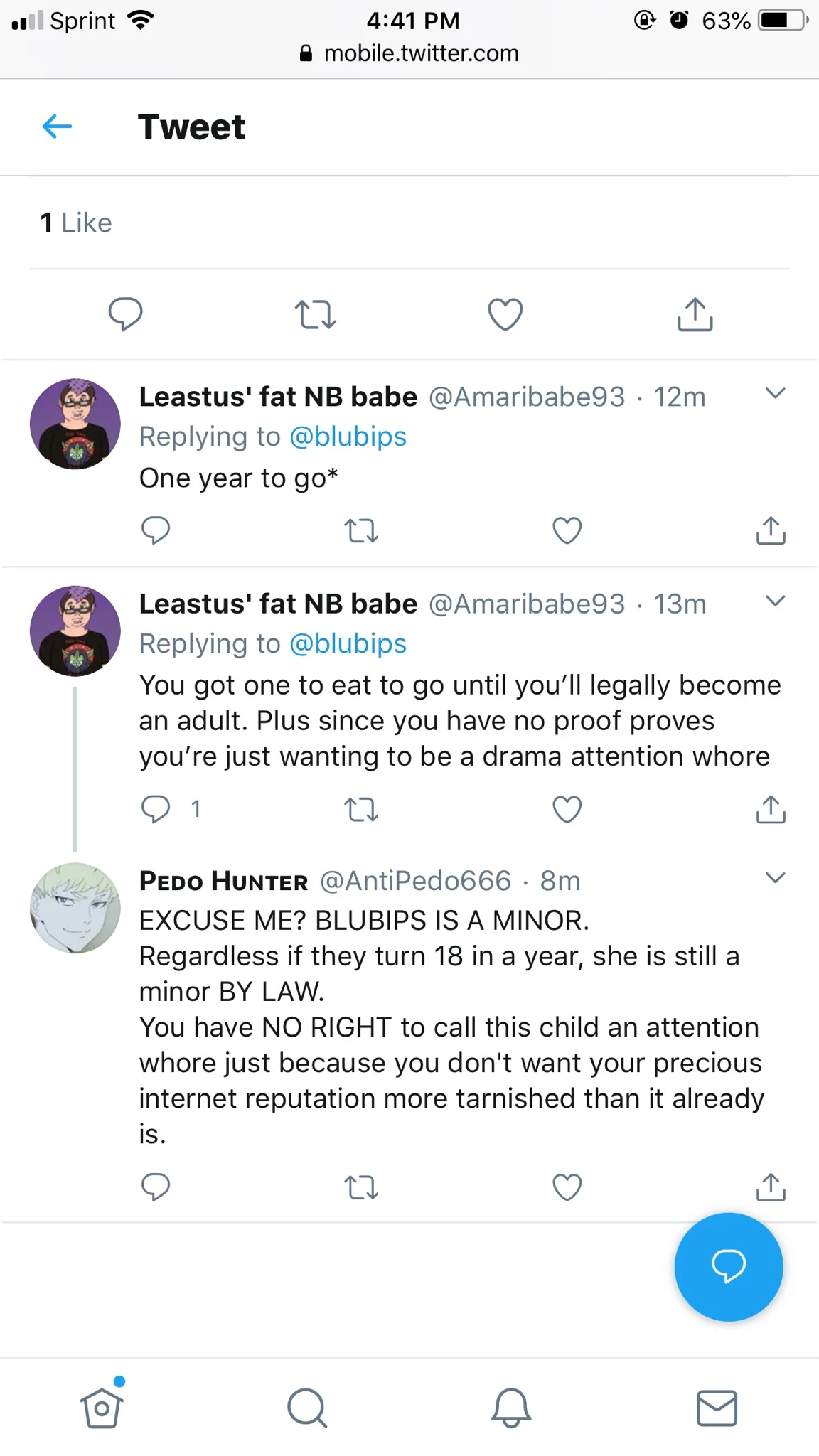Retweet the 'One year to go*' reply

361,530
